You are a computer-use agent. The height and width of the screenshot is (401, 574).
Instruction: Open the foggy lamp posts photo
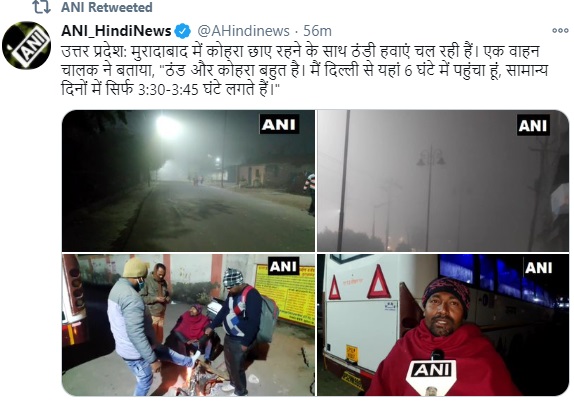(443, 181)
